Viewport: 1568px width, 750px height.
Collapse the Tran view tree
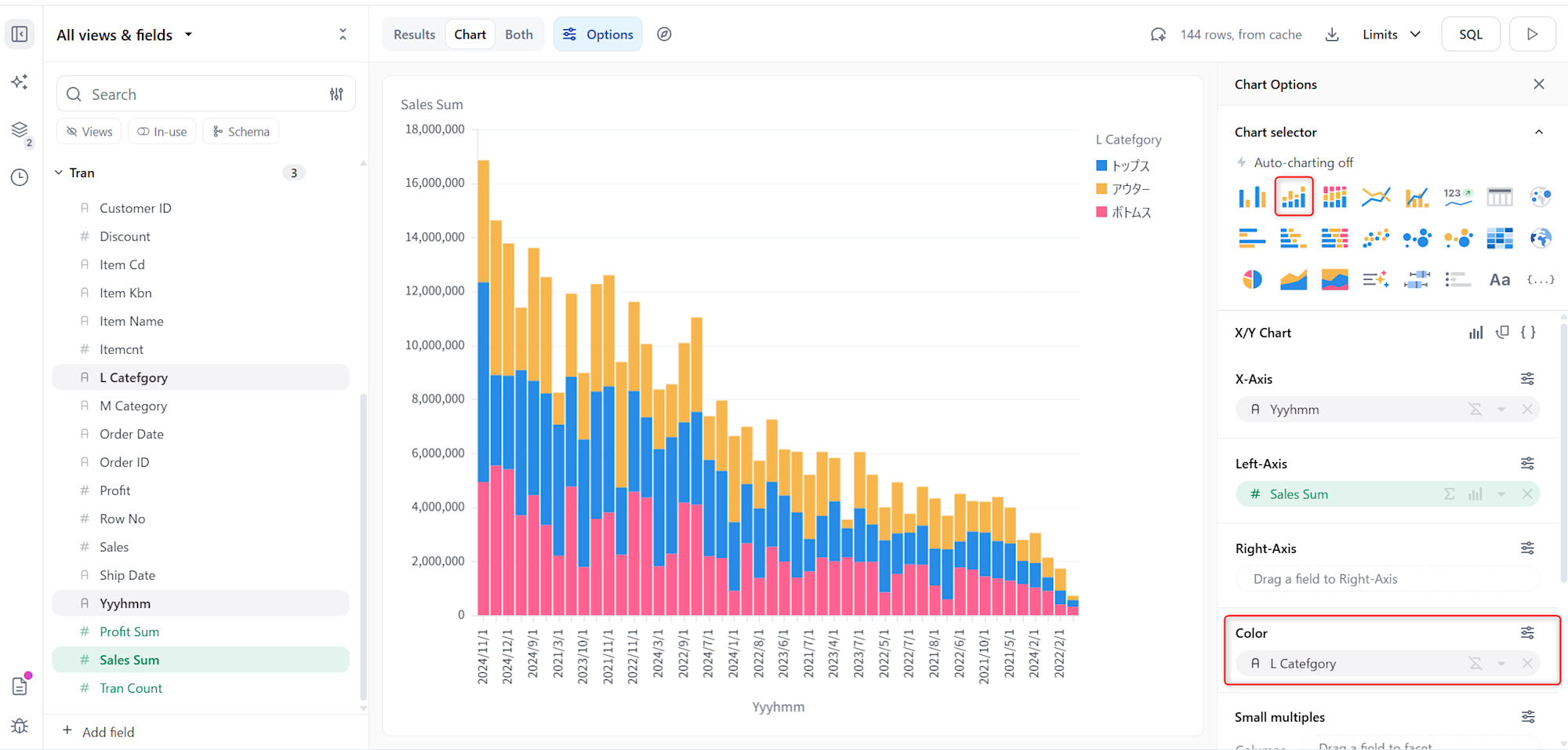point(59,173)
